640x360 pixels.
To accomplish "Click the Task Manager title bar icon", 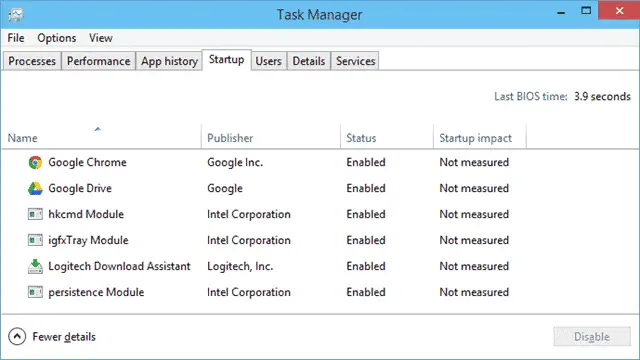I will (16, 15).
